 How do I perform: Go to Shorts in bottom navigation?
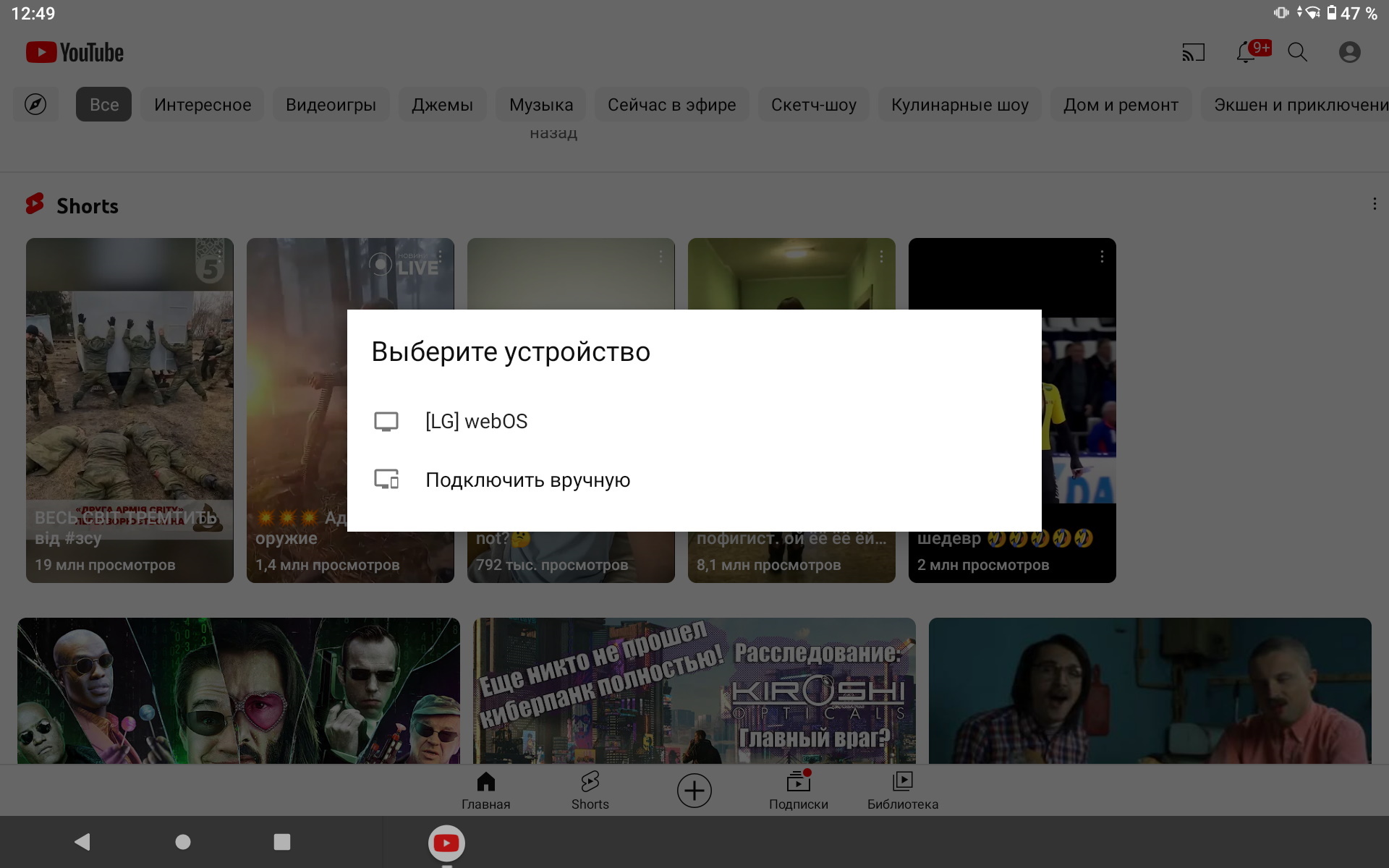click(590, 790)
